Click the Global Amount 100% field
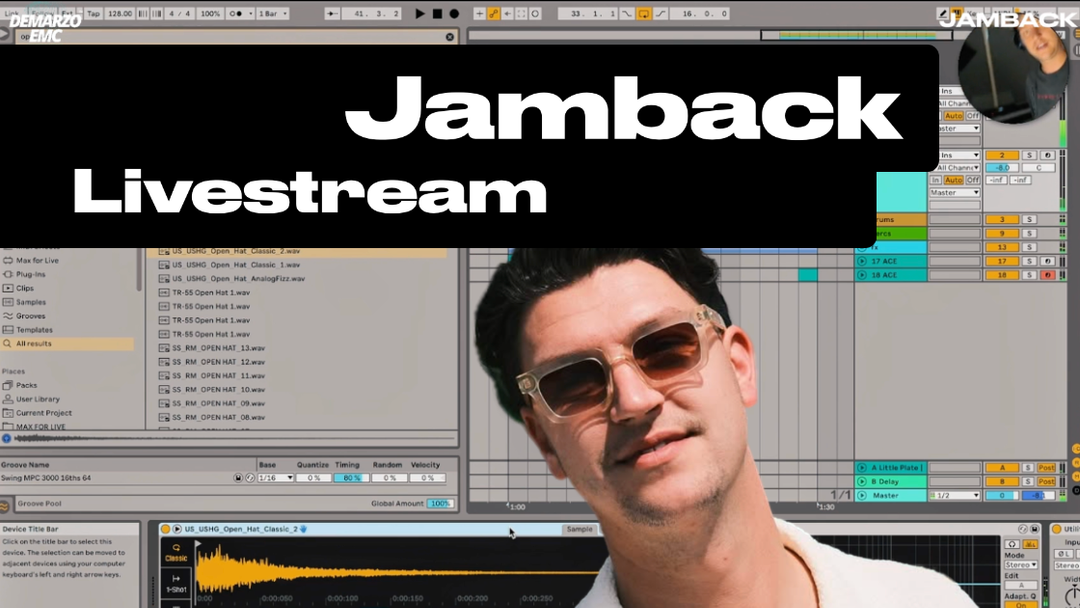 point(440,504)
